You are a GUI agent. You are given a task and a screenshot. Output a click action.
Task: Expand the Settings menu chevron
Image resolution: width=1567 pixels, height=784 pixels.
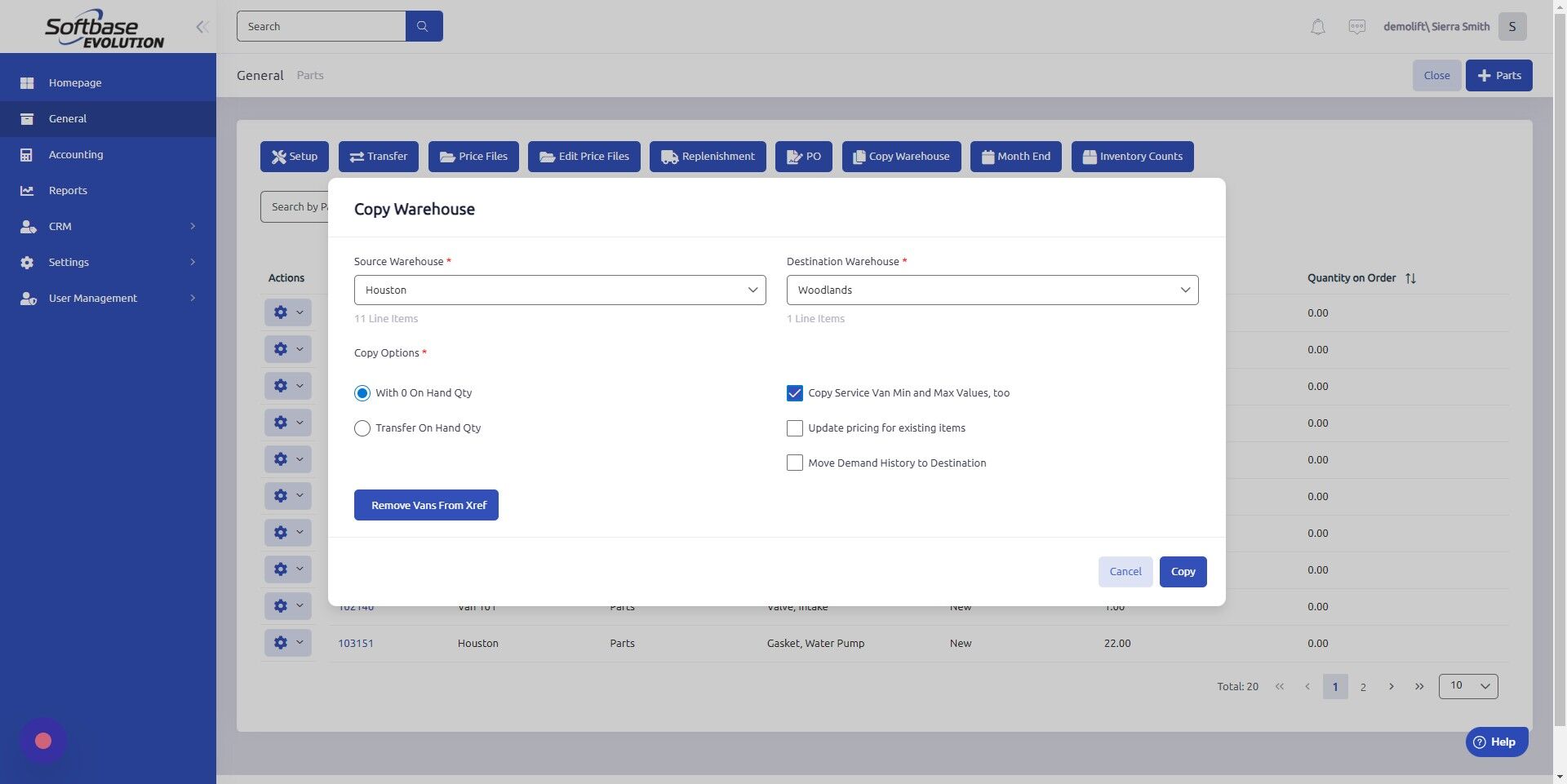click(193, 263)
